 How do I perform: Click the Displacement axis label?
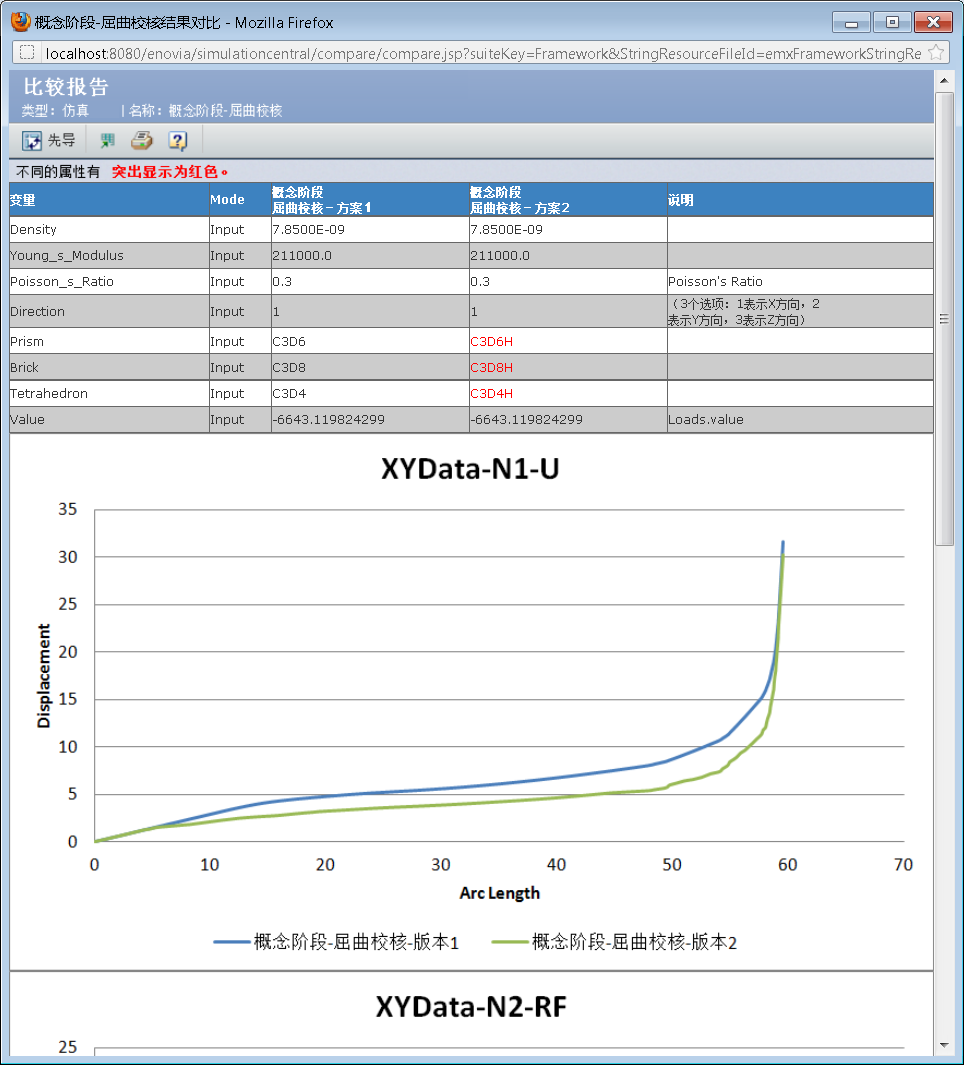pyautogui.click(x=43, y=676)
